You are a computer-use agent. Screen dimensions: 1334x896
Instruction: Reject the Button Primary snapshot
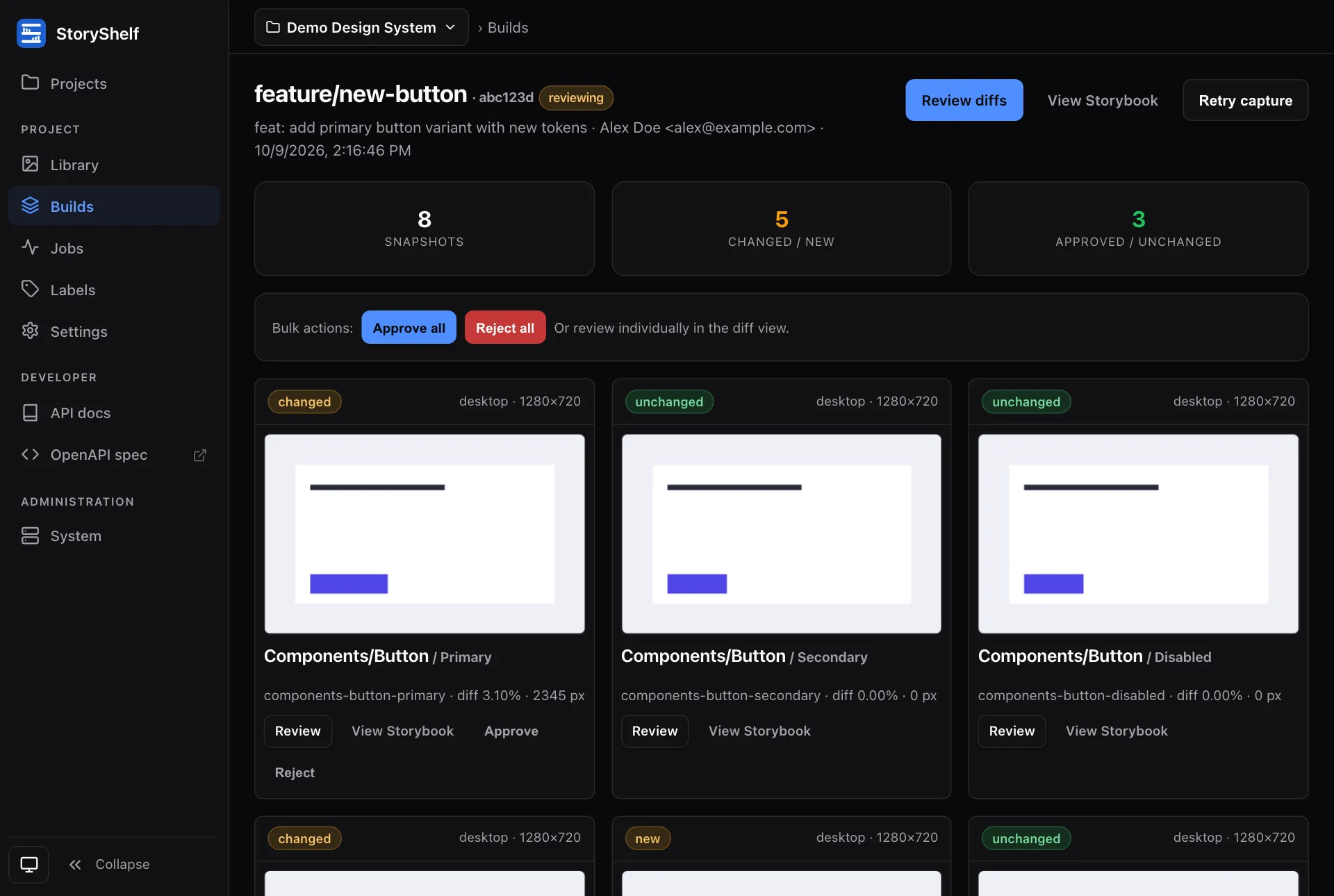coord(295,772)
